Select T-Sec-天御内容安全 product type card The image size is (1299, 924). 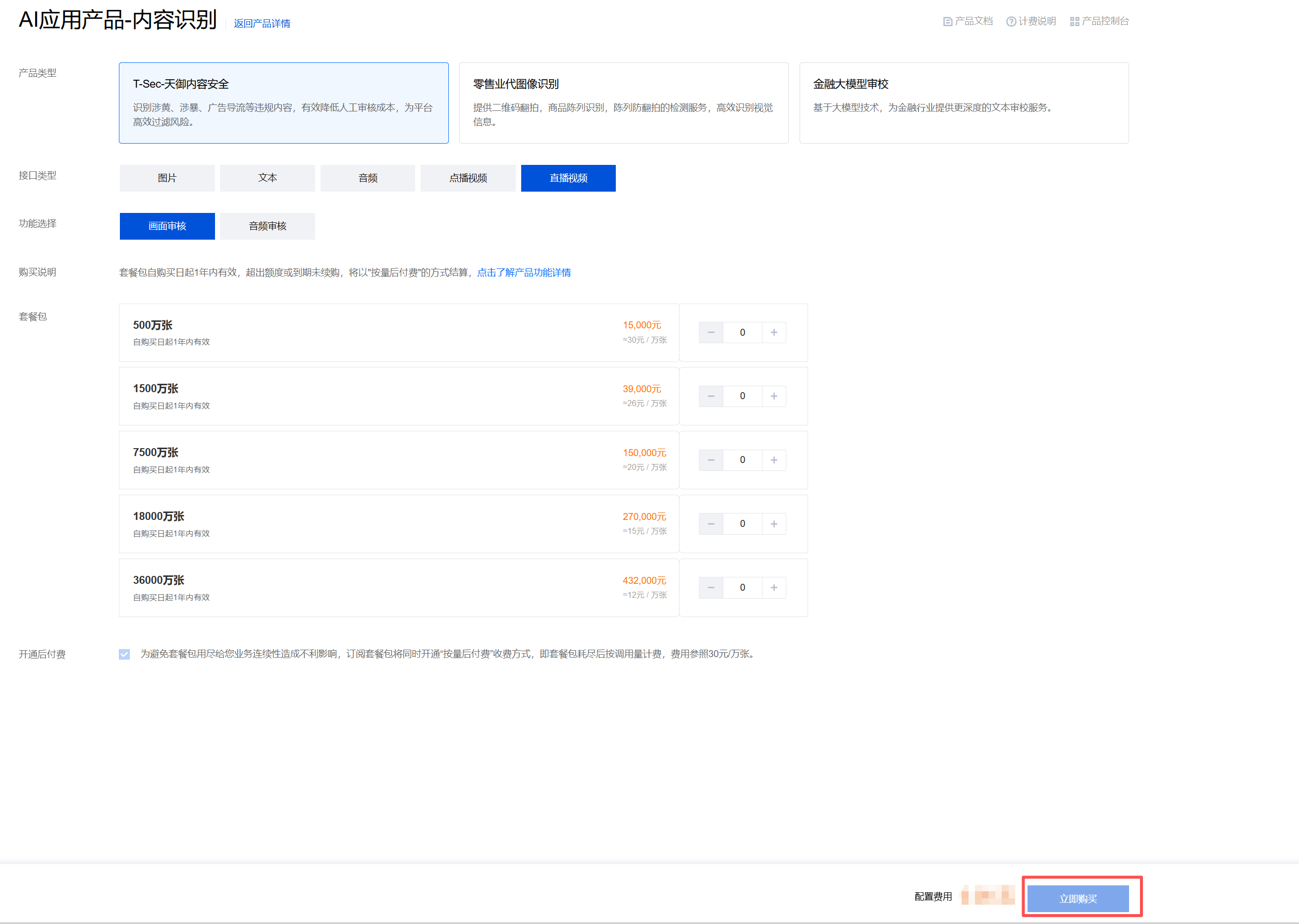[x=283, y=103]
